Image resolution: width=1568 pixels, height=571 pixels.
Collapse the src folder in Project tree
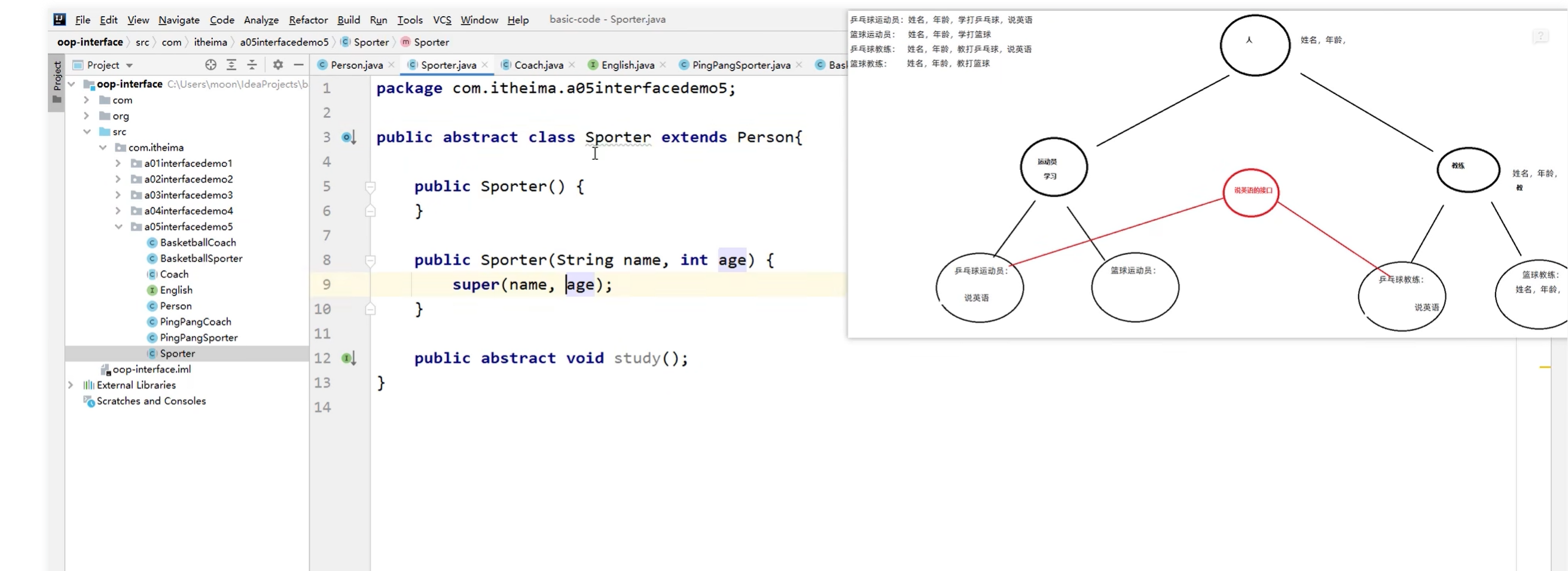pyautogui.click(x=87, y=132)
